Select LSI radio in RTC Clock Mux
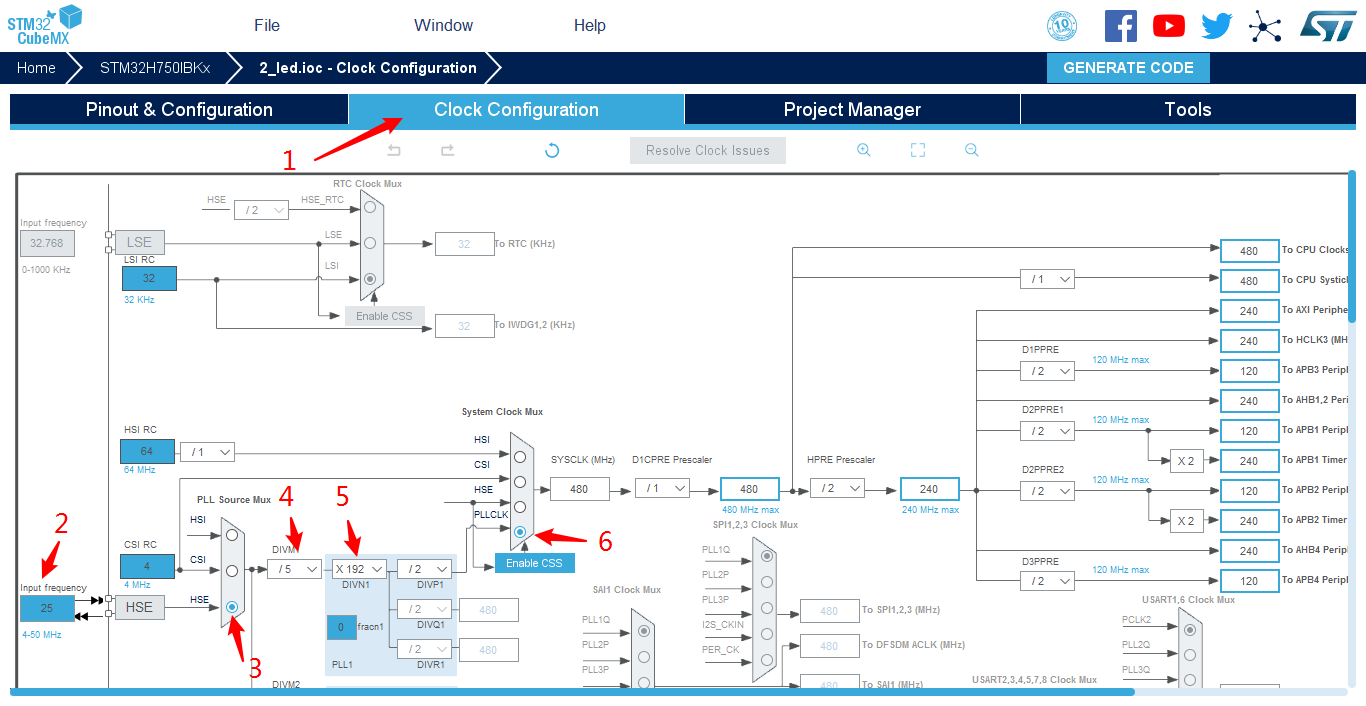This screenshot has height=706, width=1366. tap(370, 279)
